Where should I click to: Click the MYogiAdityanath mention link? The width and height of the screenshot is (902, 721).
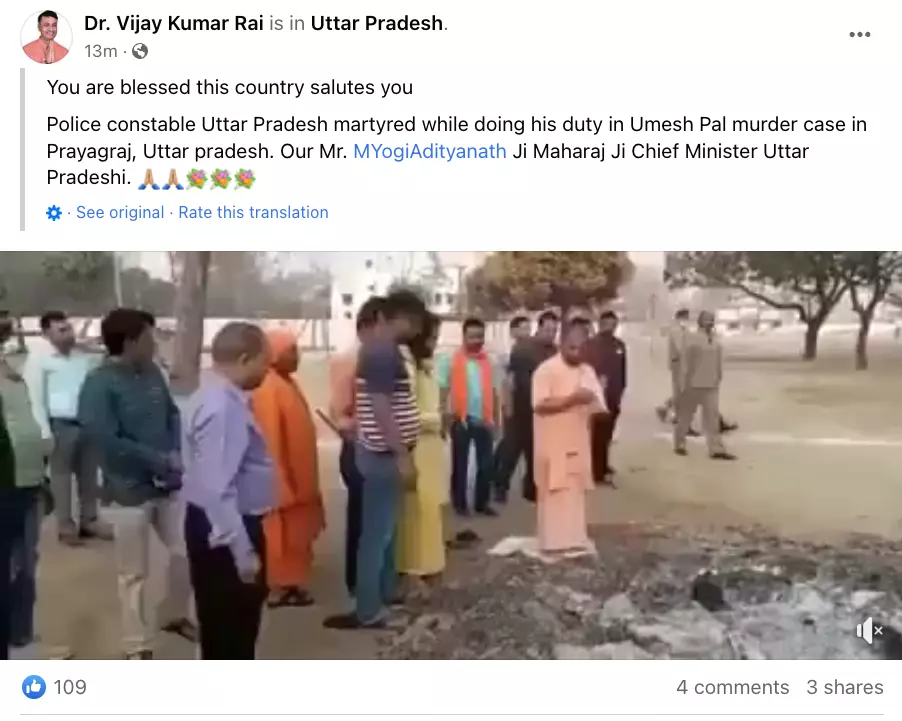tap(430, 151)
